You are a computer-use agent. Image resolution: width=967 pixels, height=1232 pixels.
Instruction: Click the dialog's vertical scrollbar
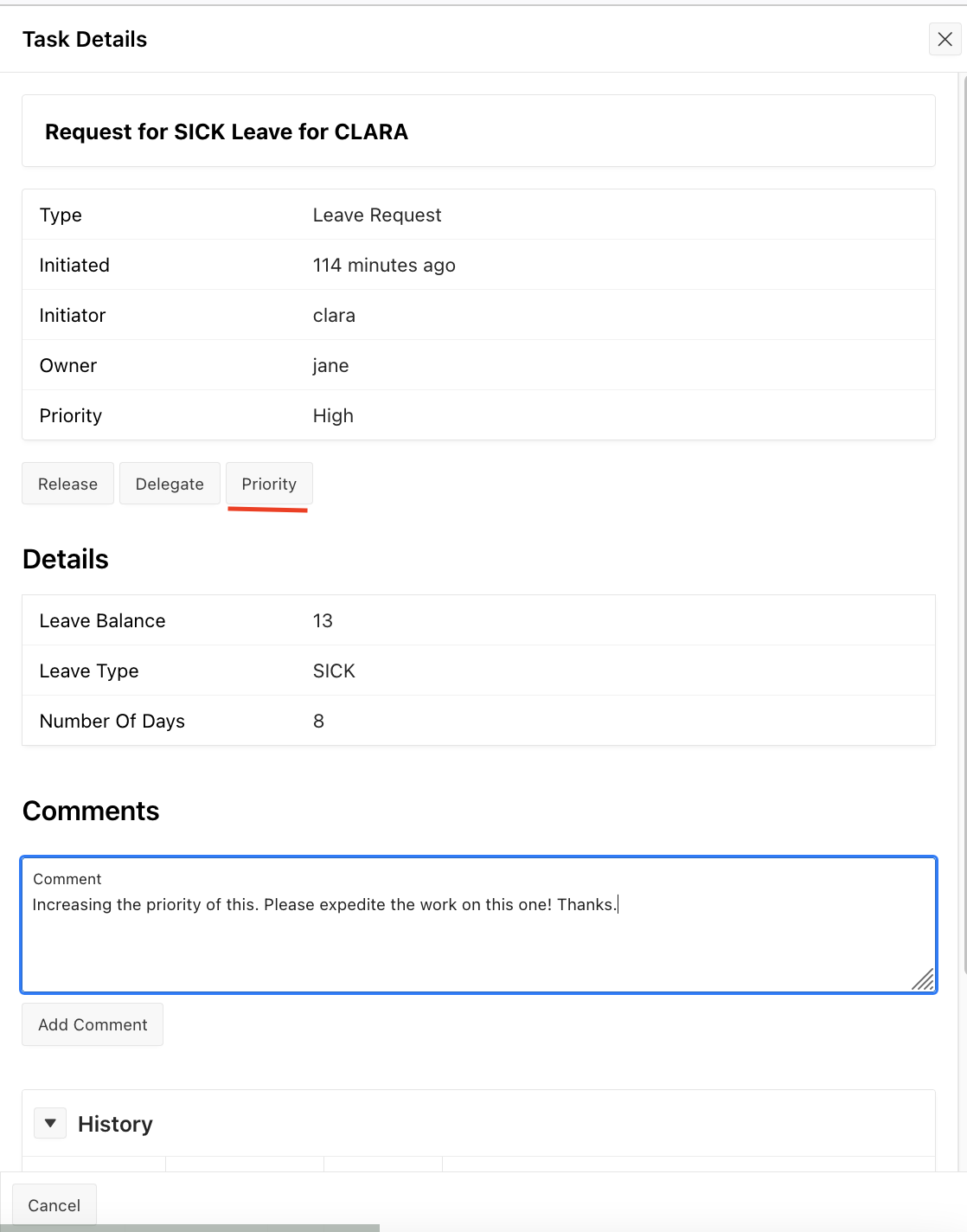click(963, 606)
